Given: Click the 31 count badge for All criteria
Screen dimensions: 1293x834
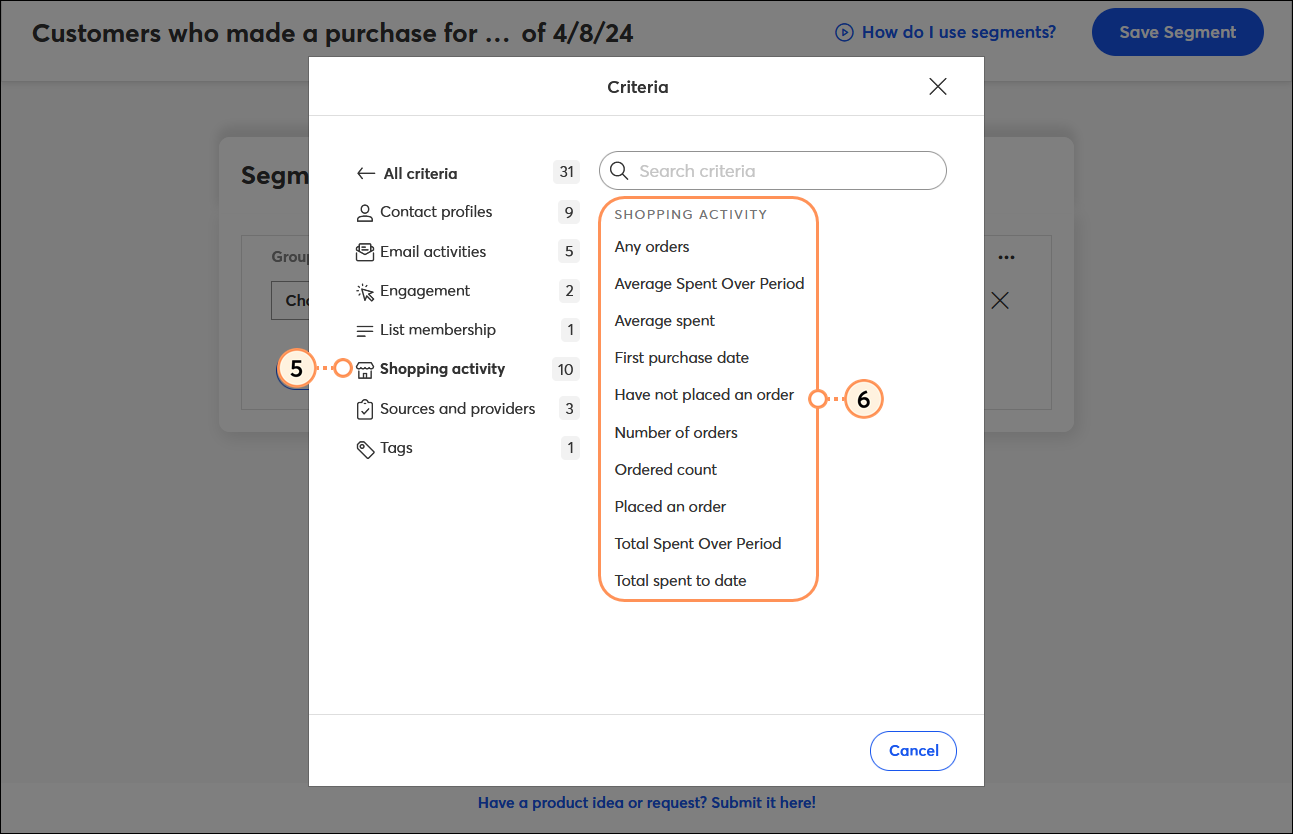Looking at the screenshot, I should pyautogui.click(x=567, y=172).
